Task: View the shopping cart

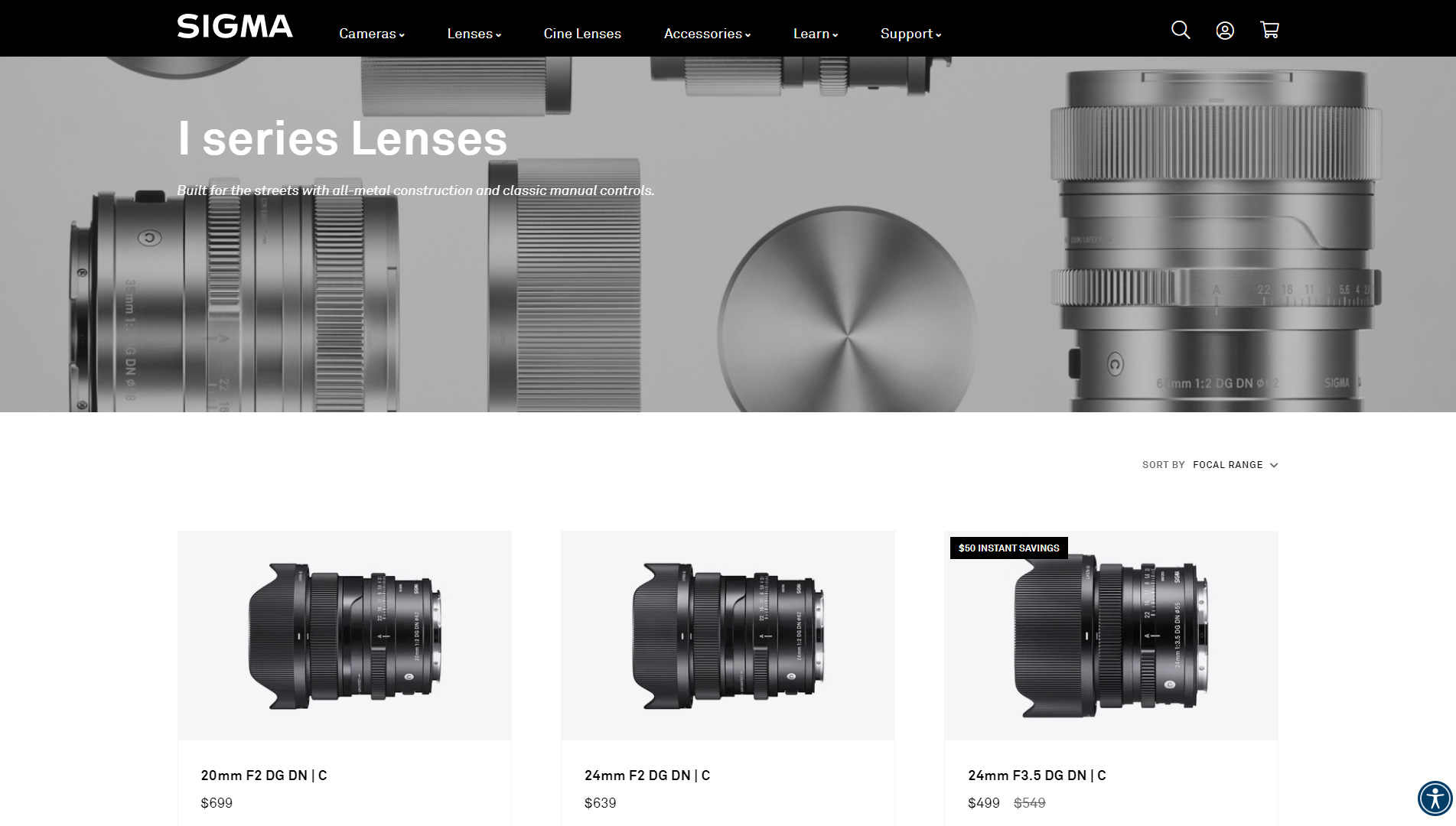Action: click(1269, 30)
